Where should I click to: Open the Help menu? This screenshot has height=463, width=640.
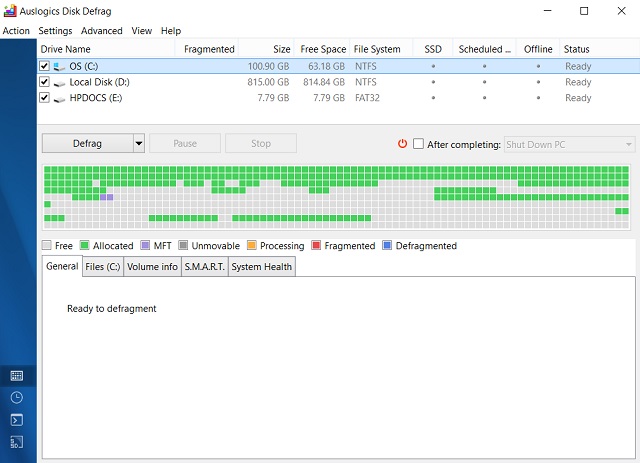(171, 31)
